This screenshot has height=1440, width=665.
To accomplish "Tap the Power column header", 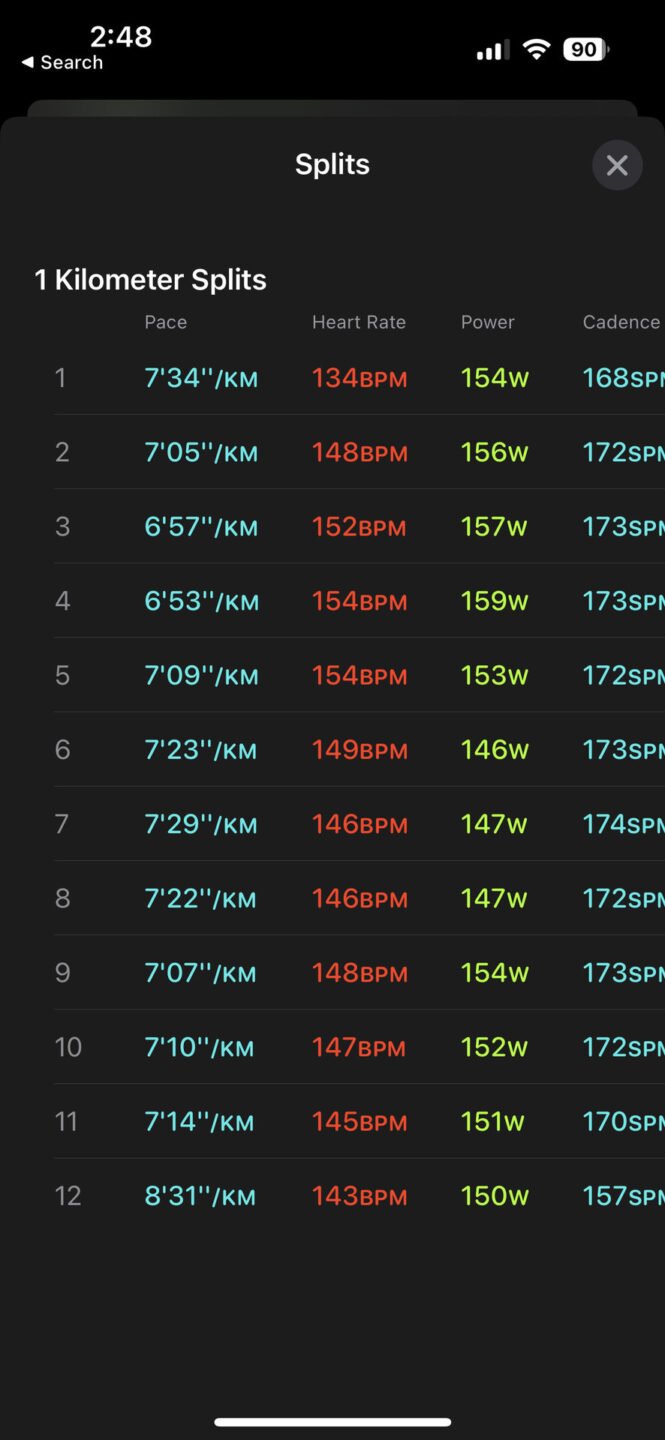I will pos(488,322).
